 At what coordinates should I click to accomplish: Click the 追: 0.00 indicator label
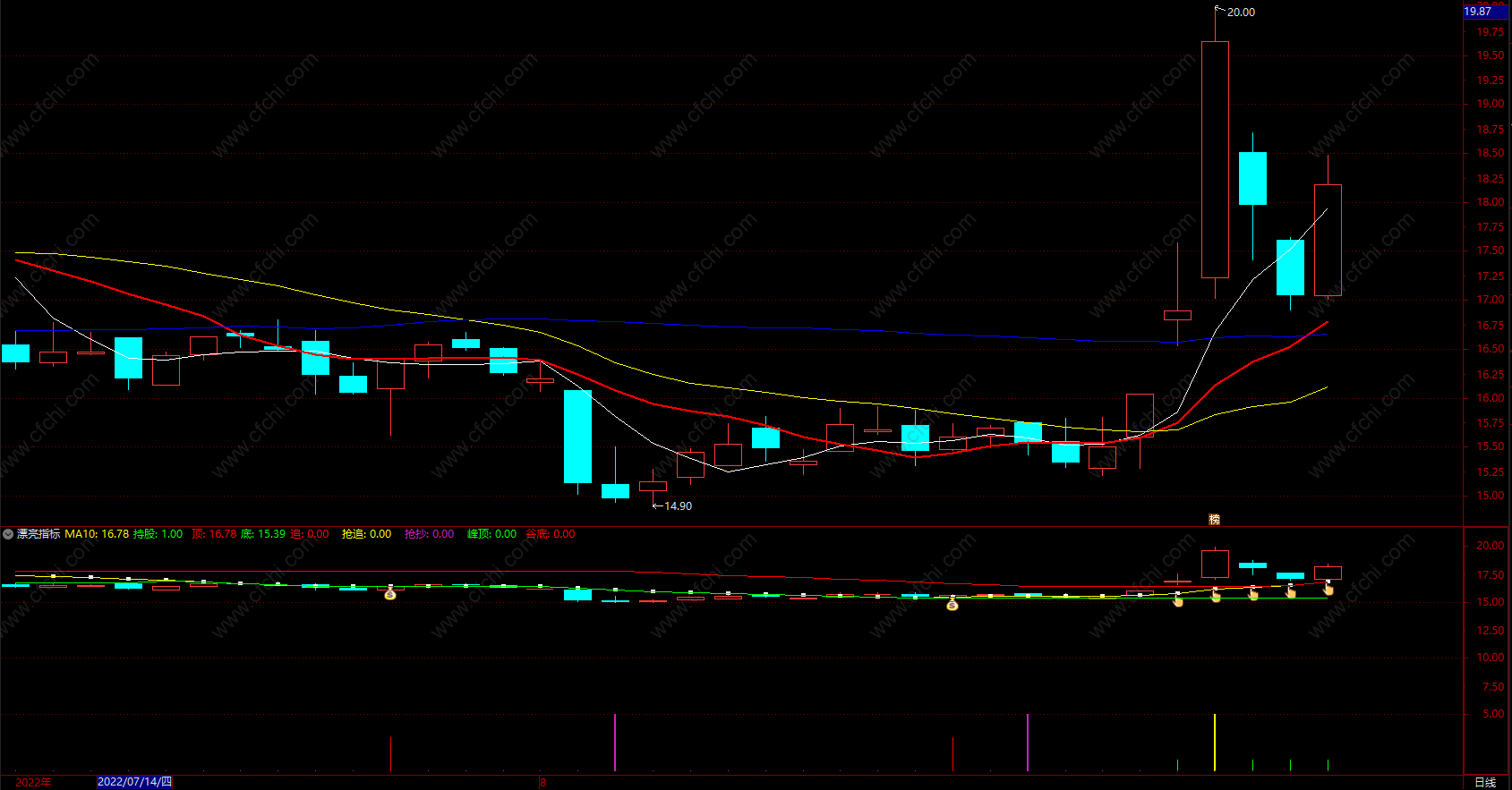(310, 534)
